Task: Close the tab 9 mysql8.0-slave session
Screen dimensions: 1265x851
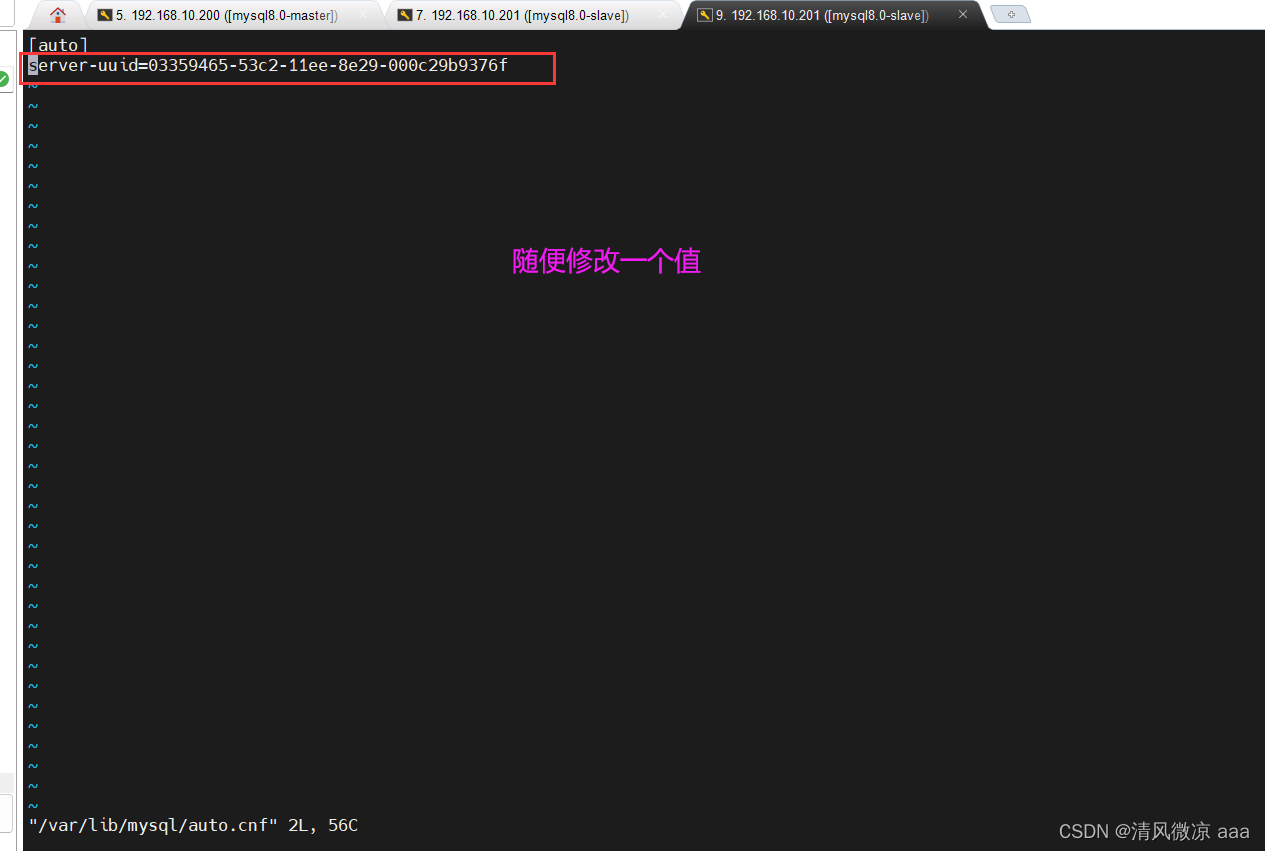Action: 963,15
